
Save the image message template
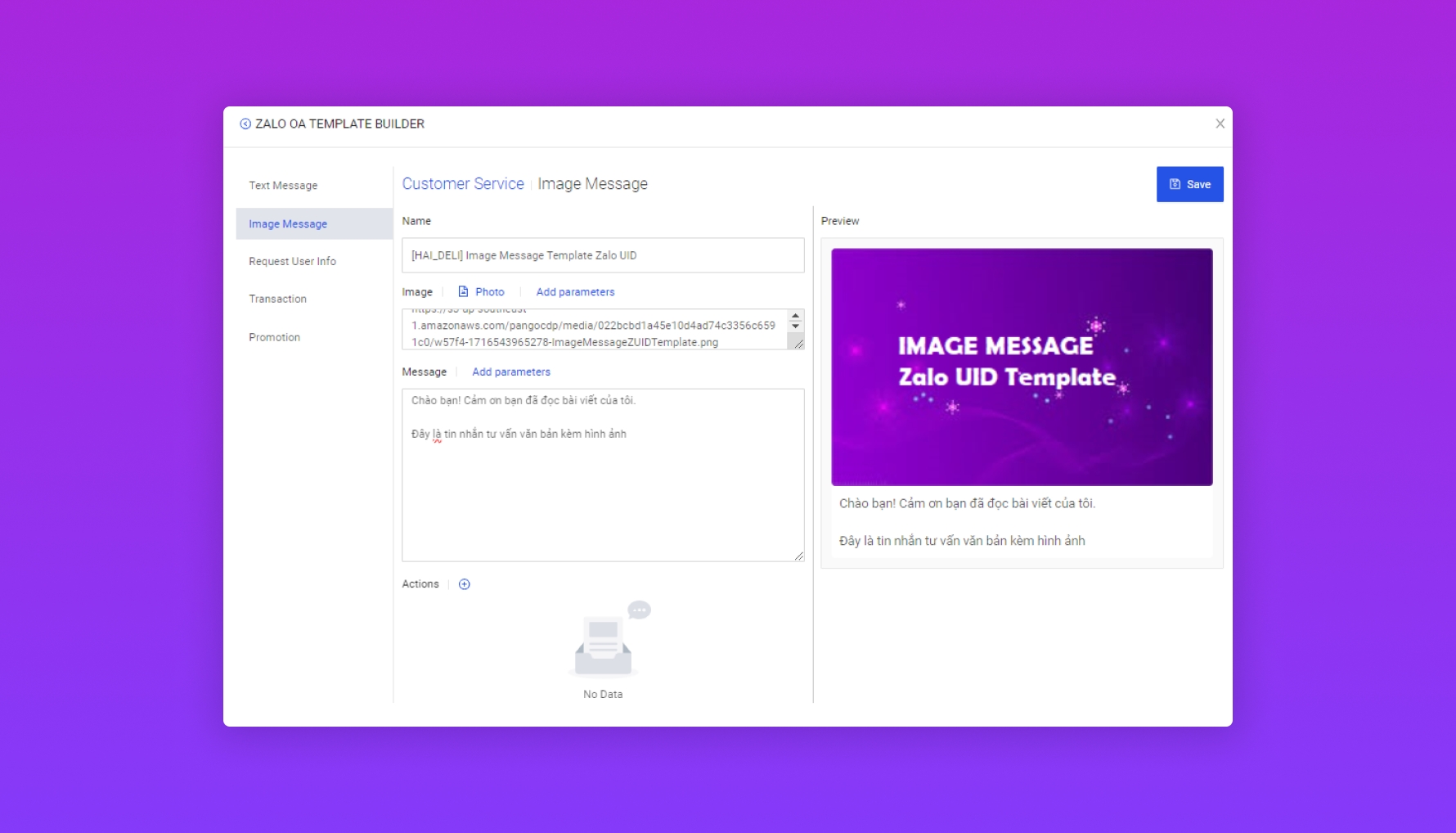(1189, 184)
